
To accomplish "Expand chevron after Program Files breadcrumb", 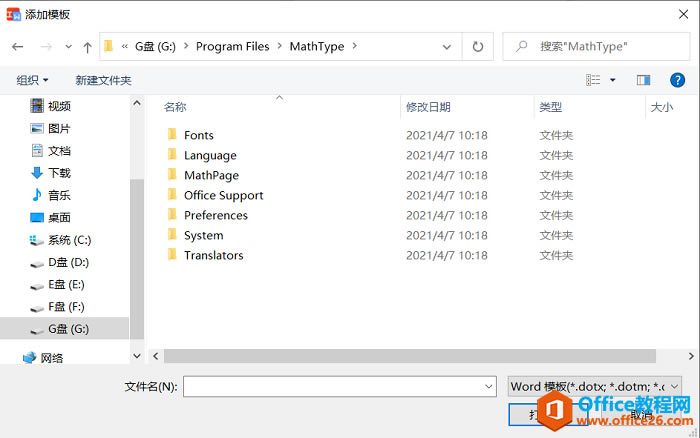I will click(x=279, y=46).
